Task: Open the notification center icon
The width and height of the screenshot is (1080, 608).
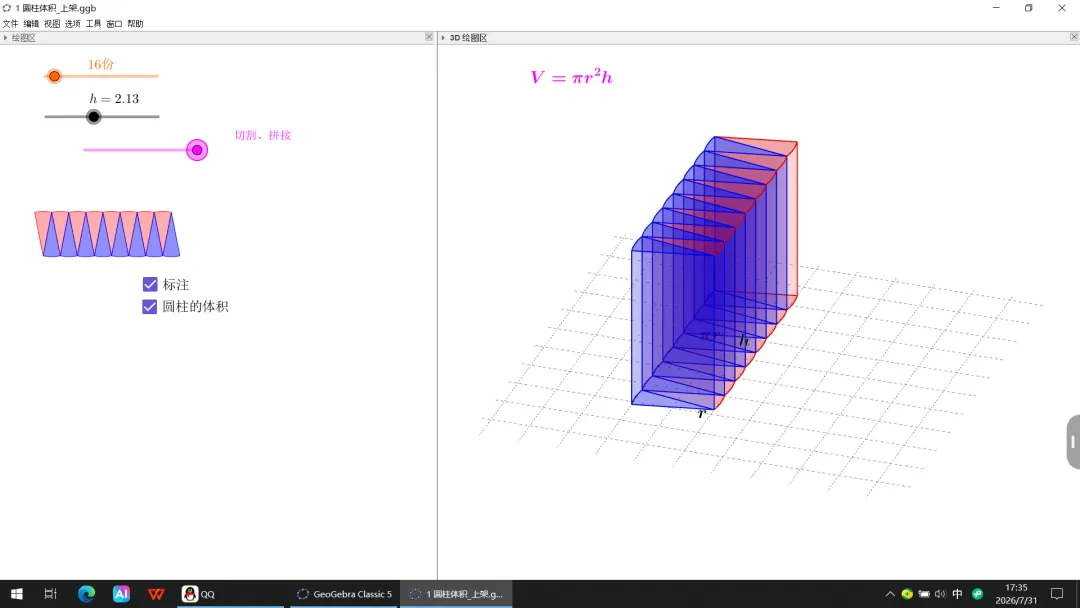Action: tap(1057, 594)
